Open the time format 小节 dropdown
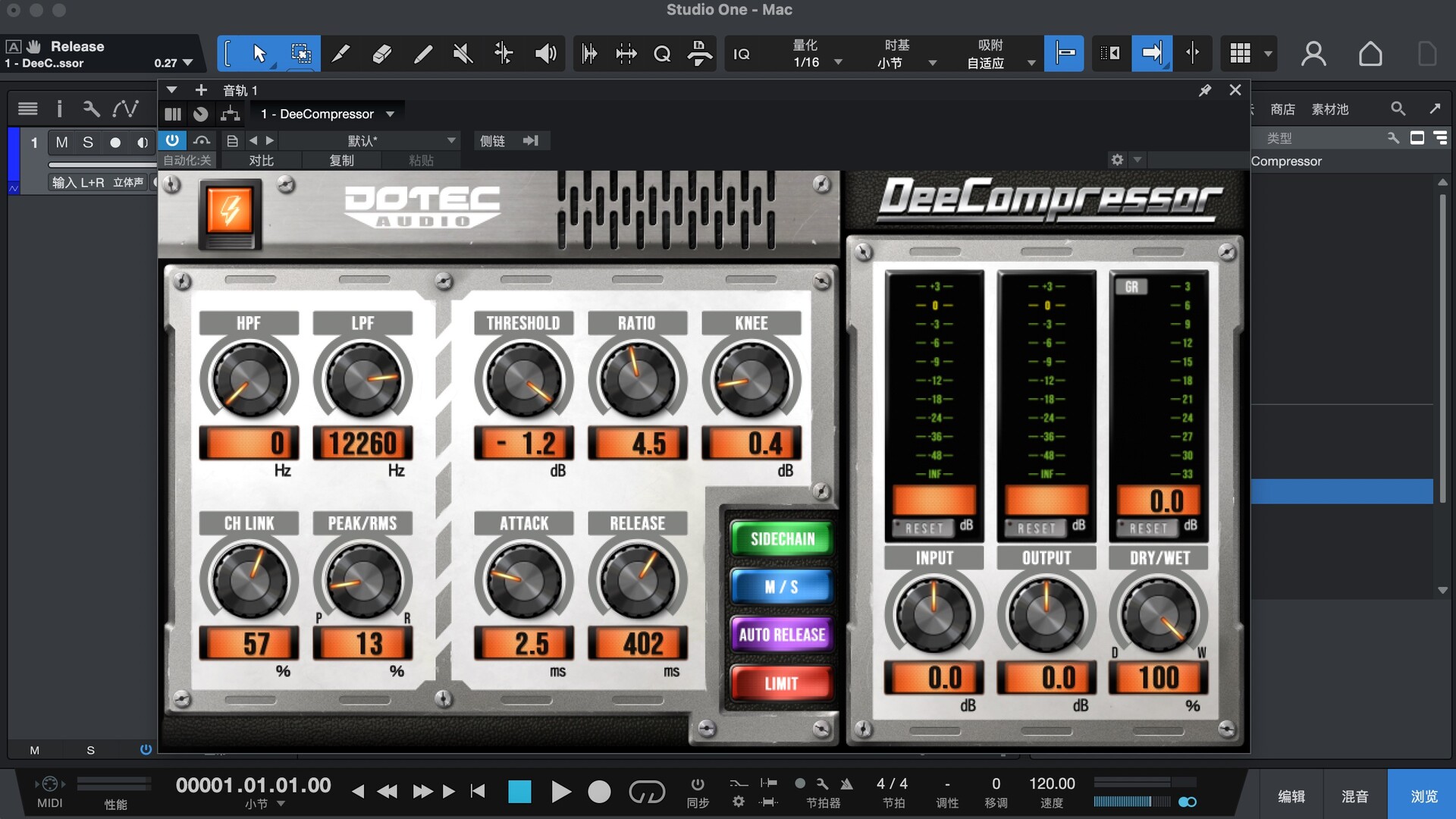 coord(265,804)
